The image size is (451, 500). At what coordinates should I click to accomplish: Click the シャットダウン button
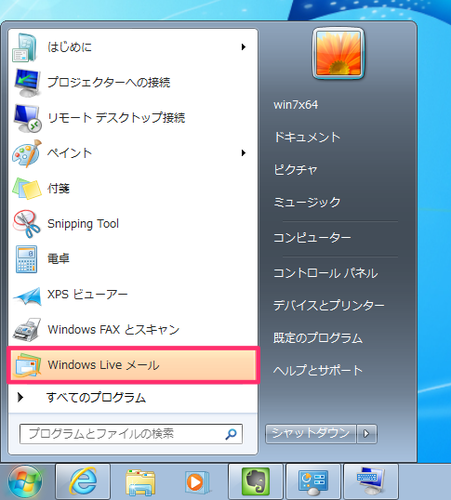pos(311,434)
